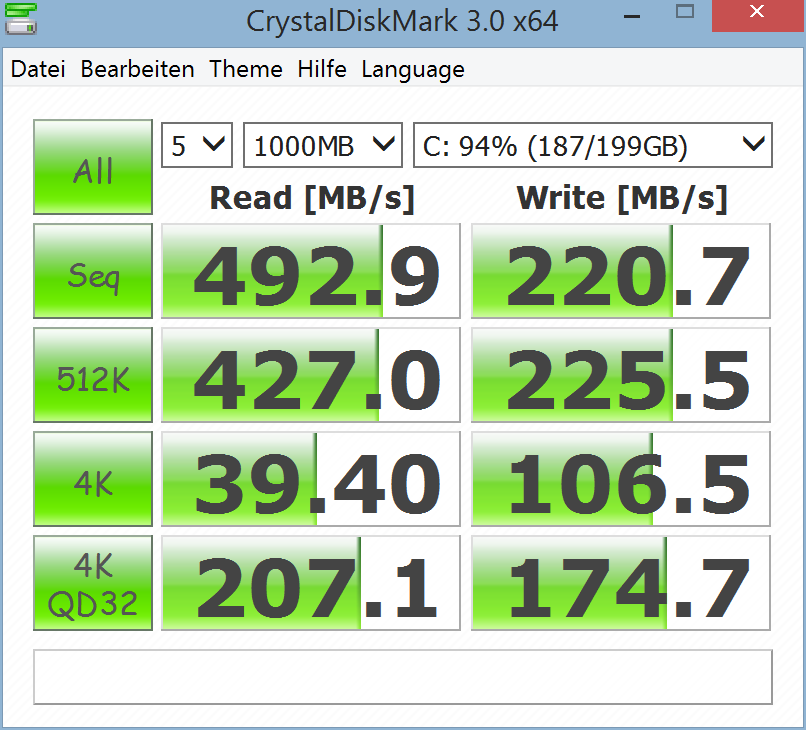Image resolution: width=806 pixels, height=730 pixels.
Task: Expand the 1000MB test size dropdown
Action: click(x=323, y=145)
